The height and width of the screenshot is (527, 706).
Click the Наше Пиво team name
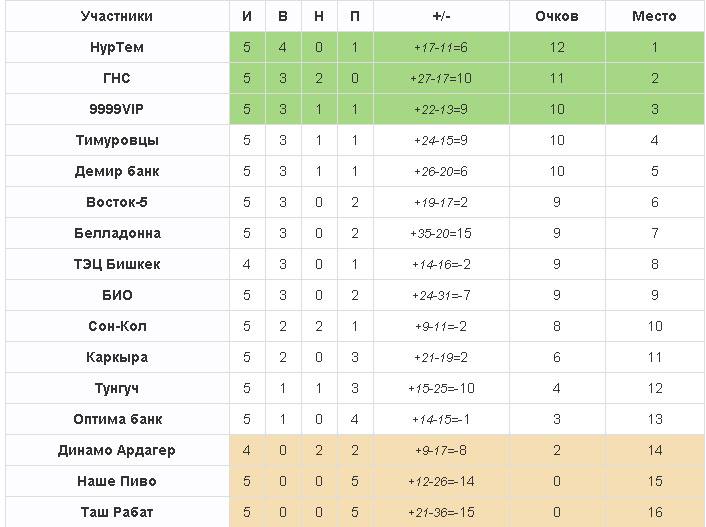click(117, 481)
